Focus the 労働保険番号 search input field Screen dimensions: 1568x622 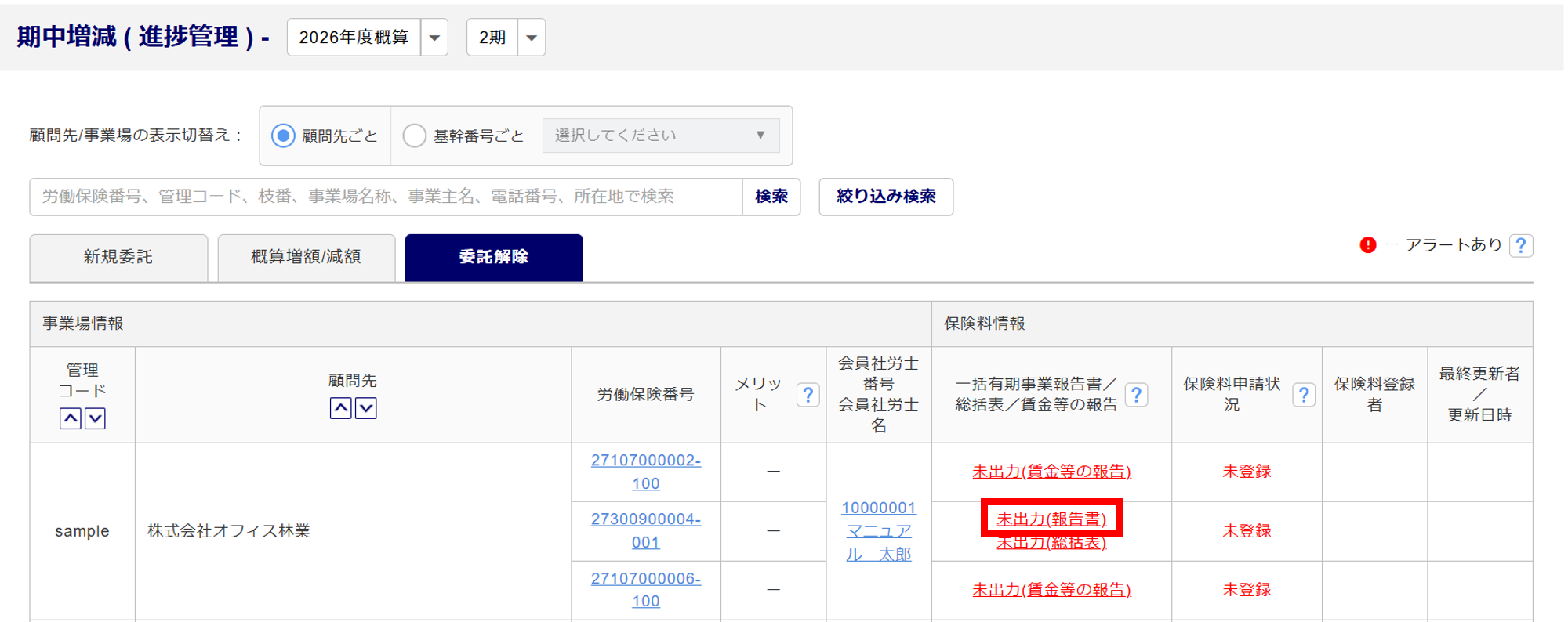coord(386,197)
